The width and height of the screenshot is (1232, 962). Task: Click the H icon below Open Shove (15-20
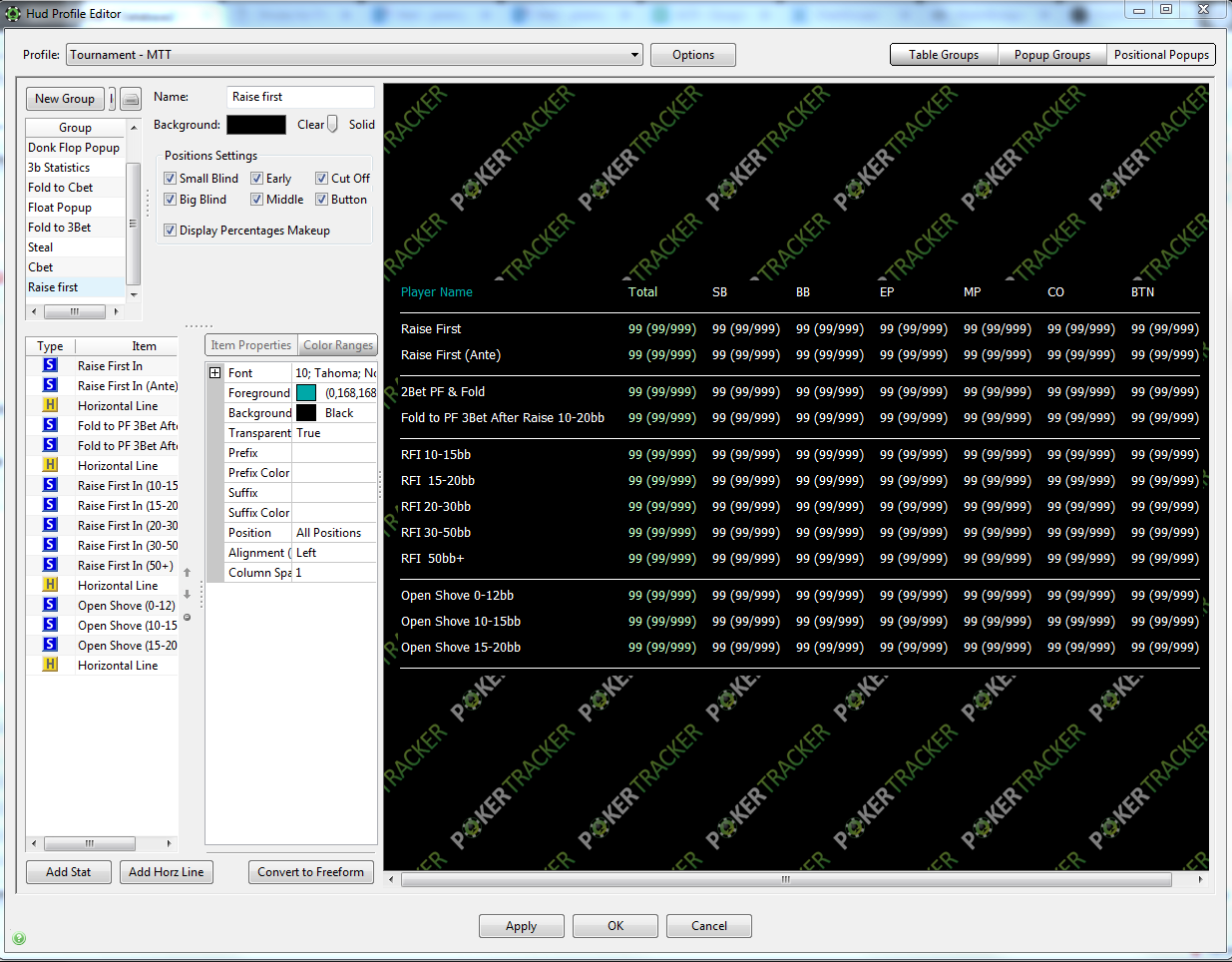[x=50, y=665]
